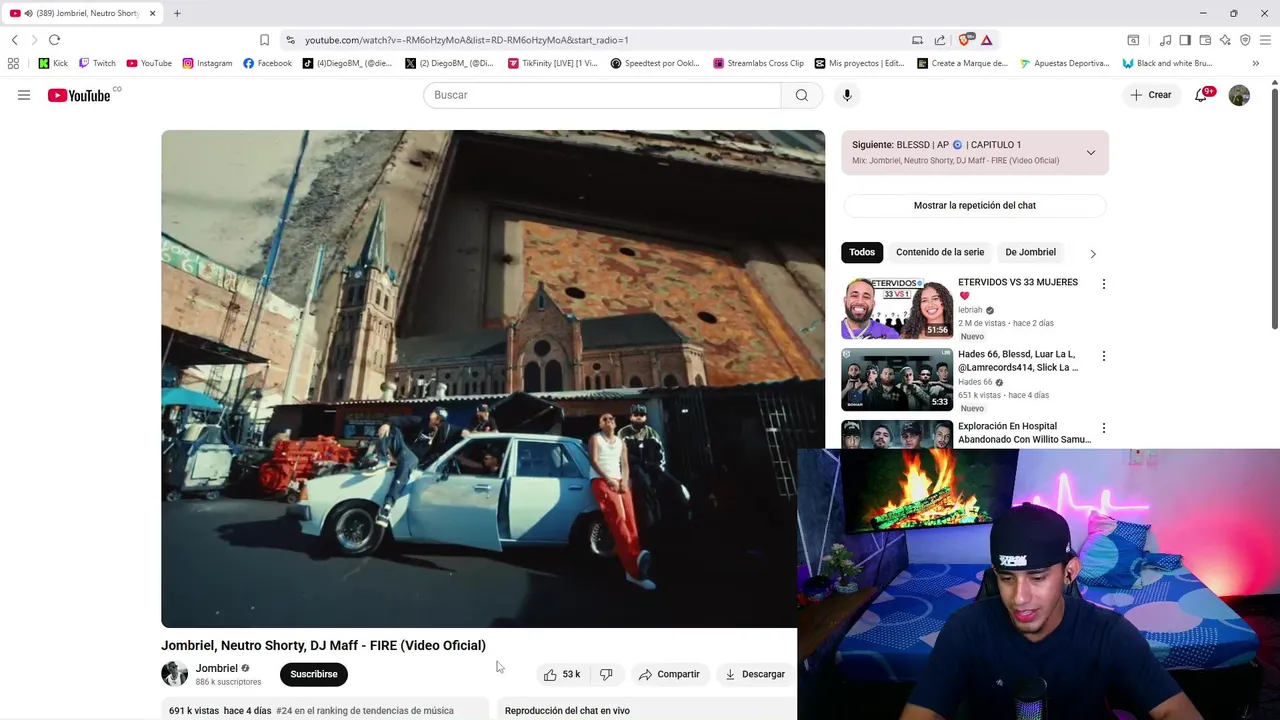Open the Jombriel channel avatar

pyautogui.click(x=175, y=674)
